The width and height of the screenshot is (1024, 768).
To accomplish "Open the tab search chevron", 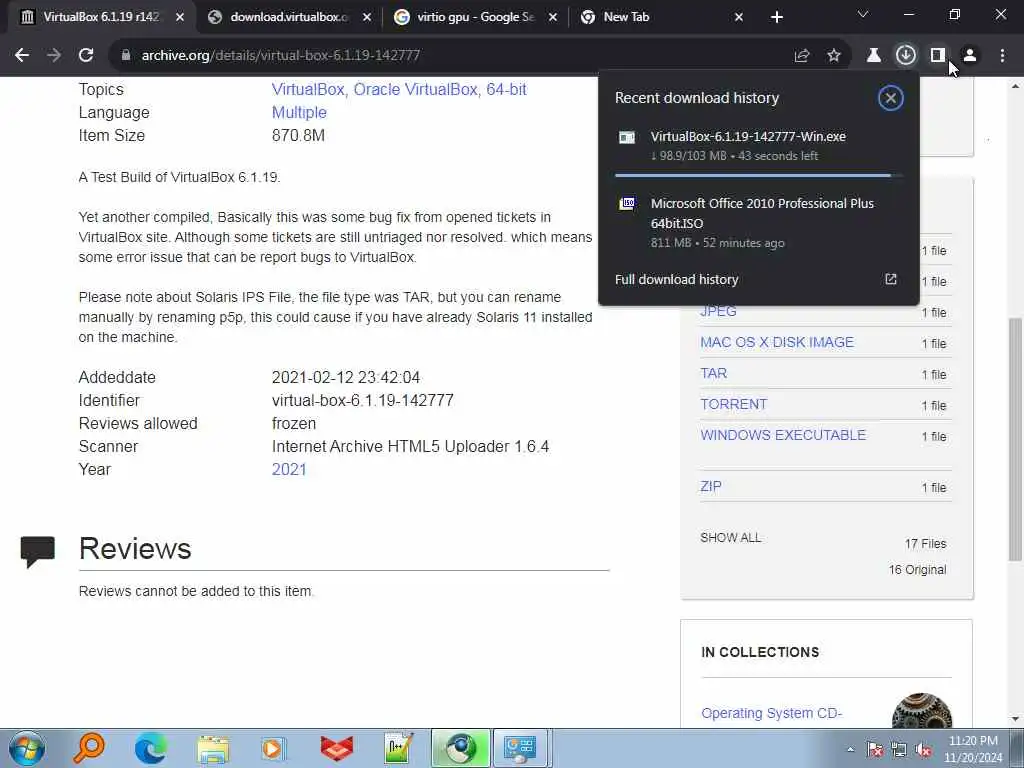I will (x=863, y=14).
